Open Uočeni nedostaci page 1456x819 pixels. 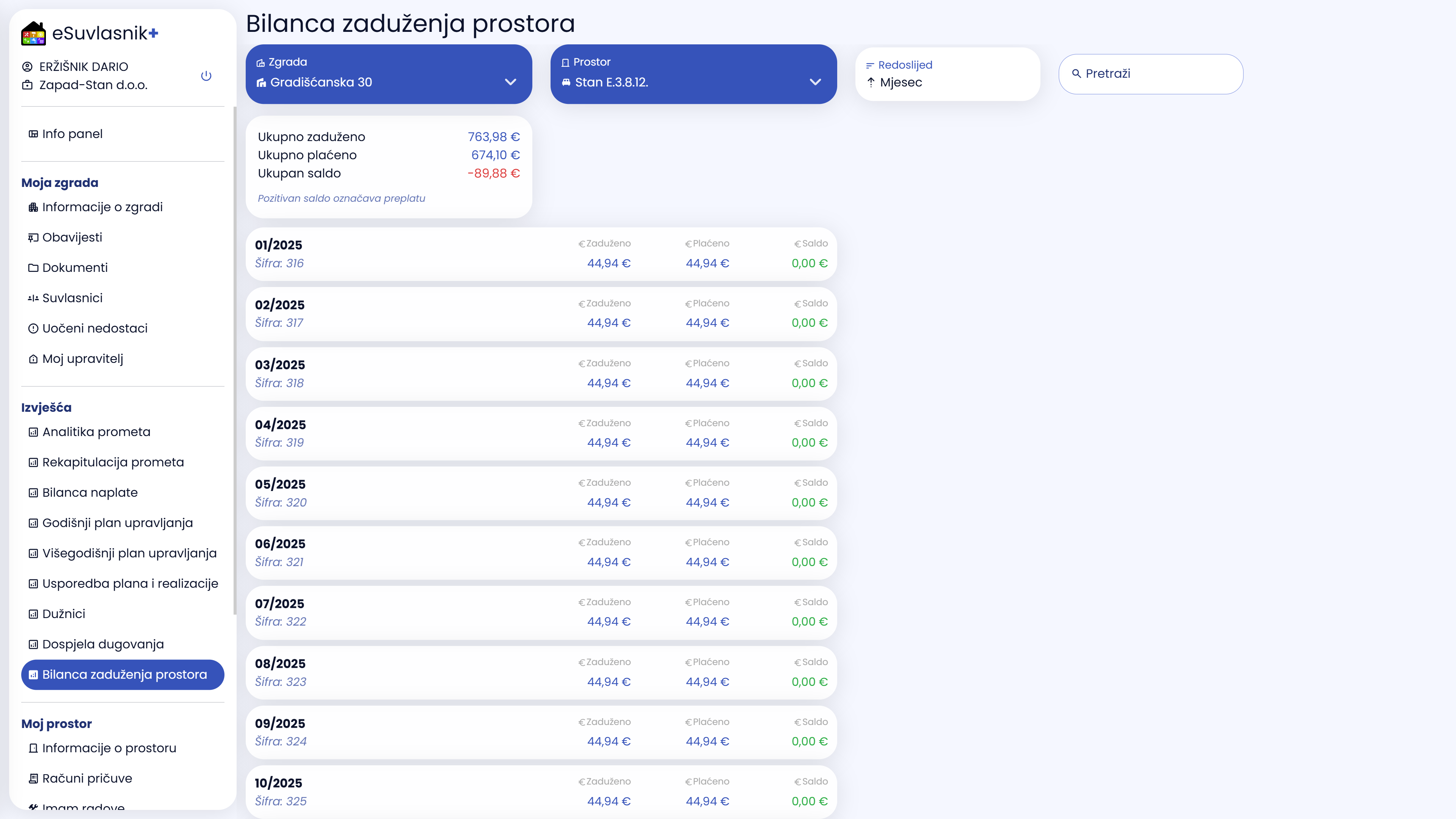point(122,328)
